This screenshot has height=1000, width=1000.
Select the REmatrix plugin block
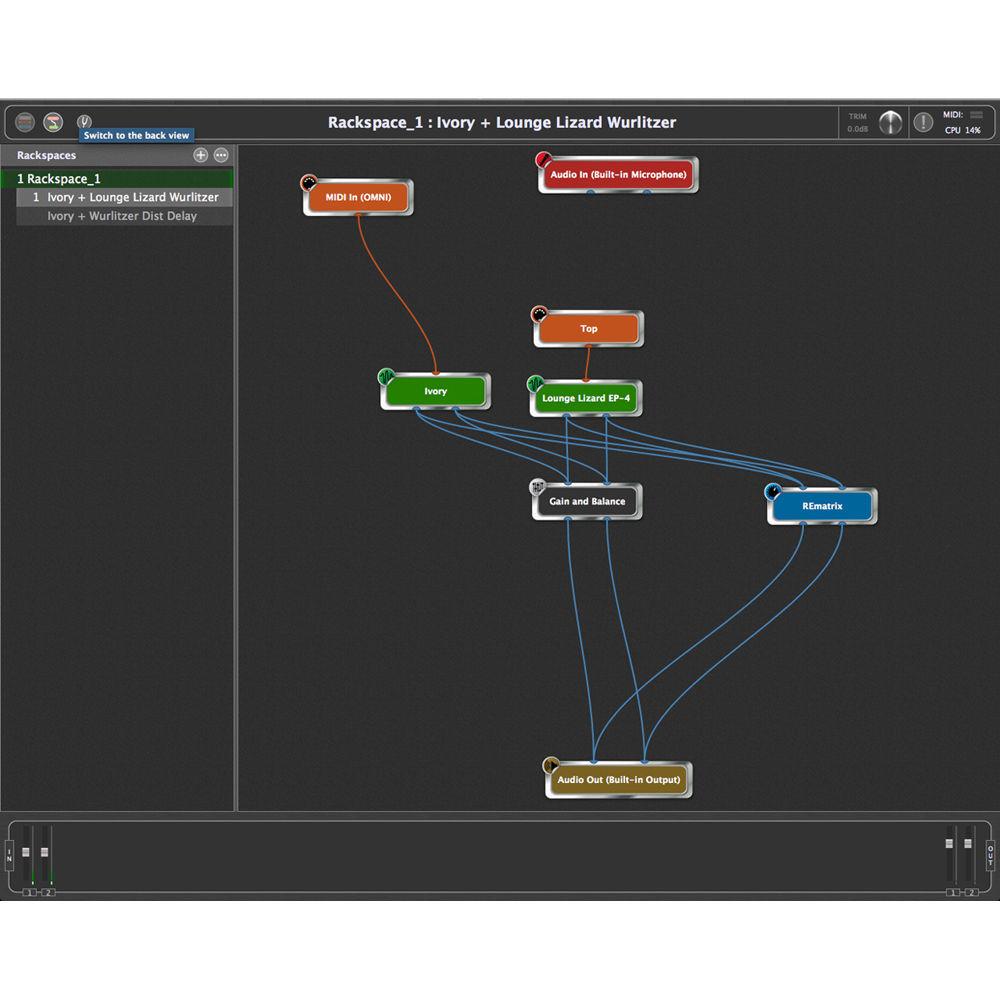(822, 505)
